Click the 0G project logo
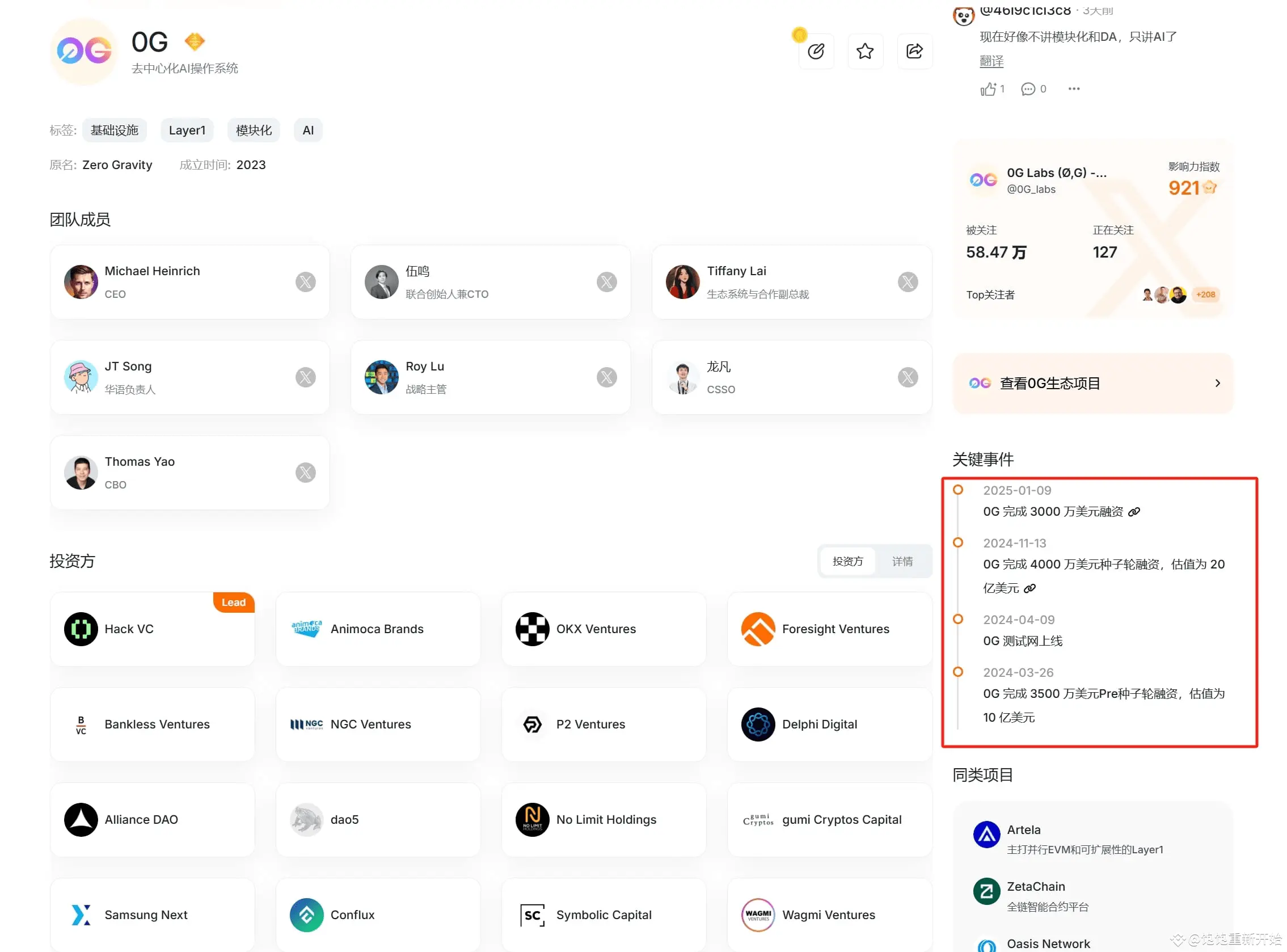 pos(84,51)
